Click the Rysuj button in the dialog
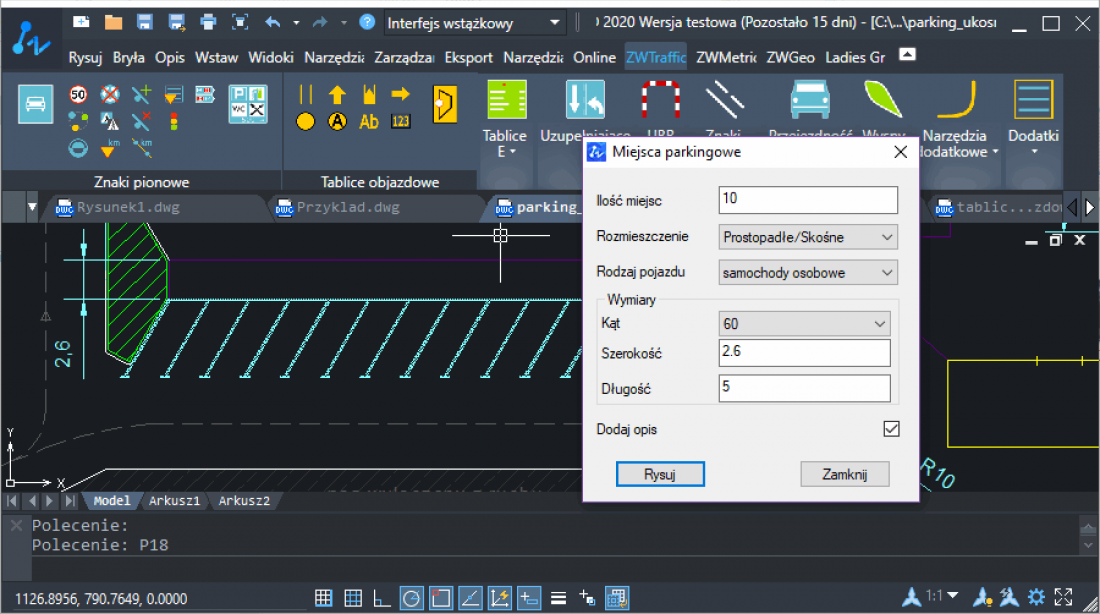Viewport: 1100px width, 614px height. pyautogui.click(x=660, y=474)
